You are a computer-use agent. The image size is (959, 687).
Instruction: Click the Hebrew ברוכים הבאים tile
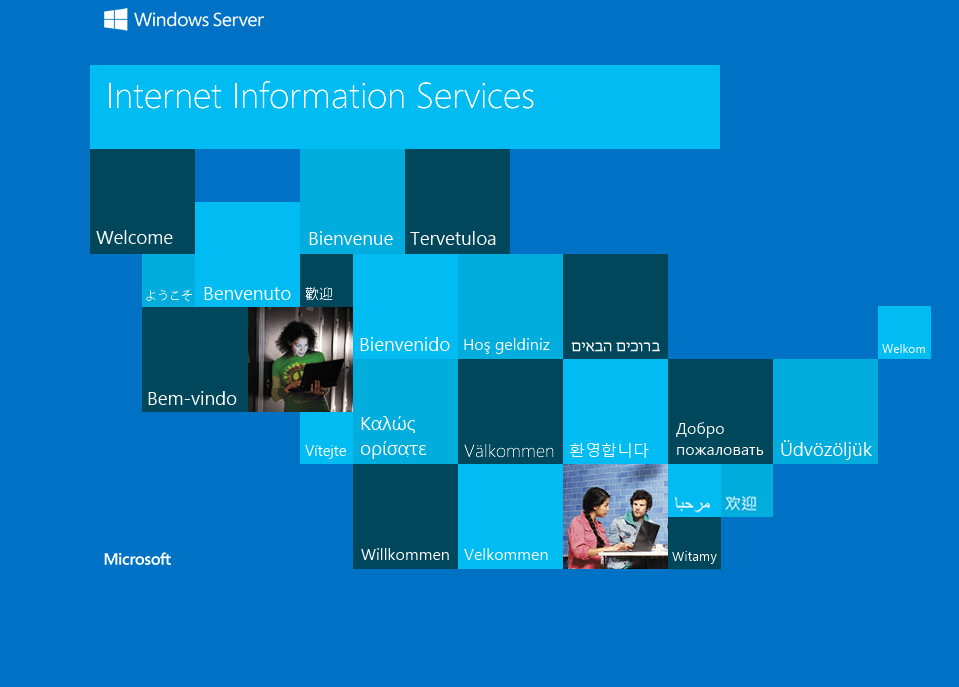point(615,306)
